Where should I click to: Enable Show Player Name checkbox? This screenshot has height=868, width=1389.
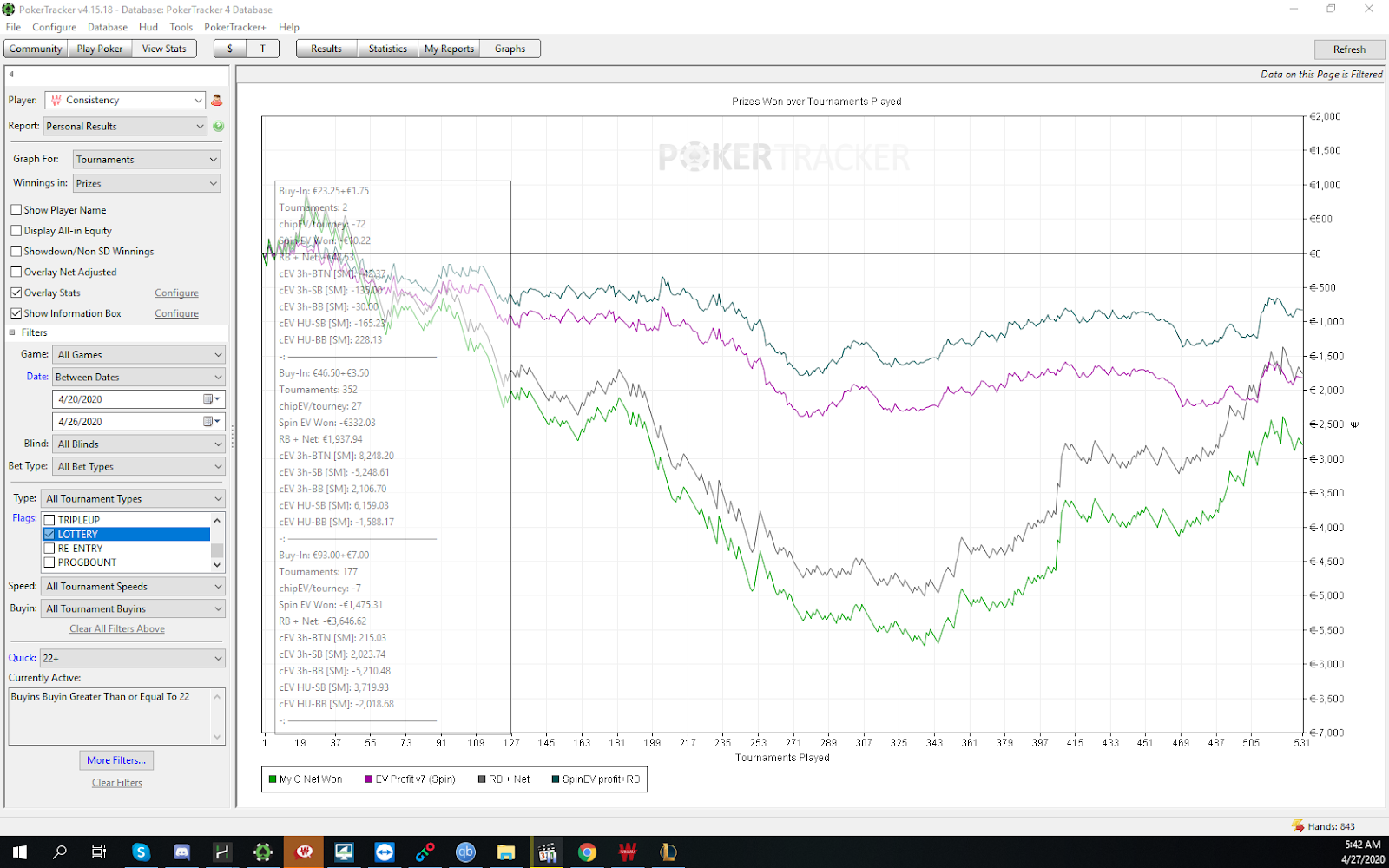pyautogui.click(x=16, y=210)
